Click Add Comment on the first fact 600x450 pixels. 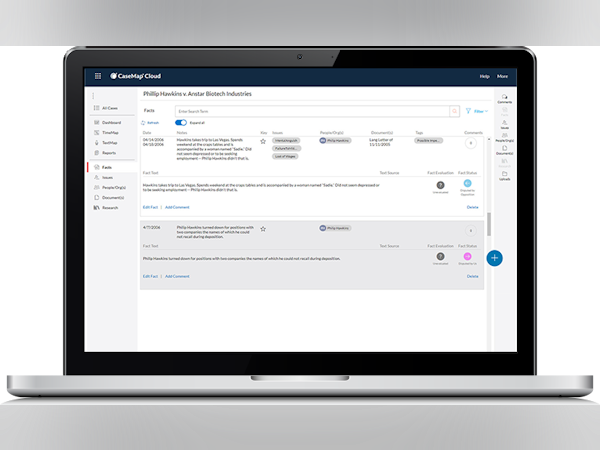click(177, 207)
